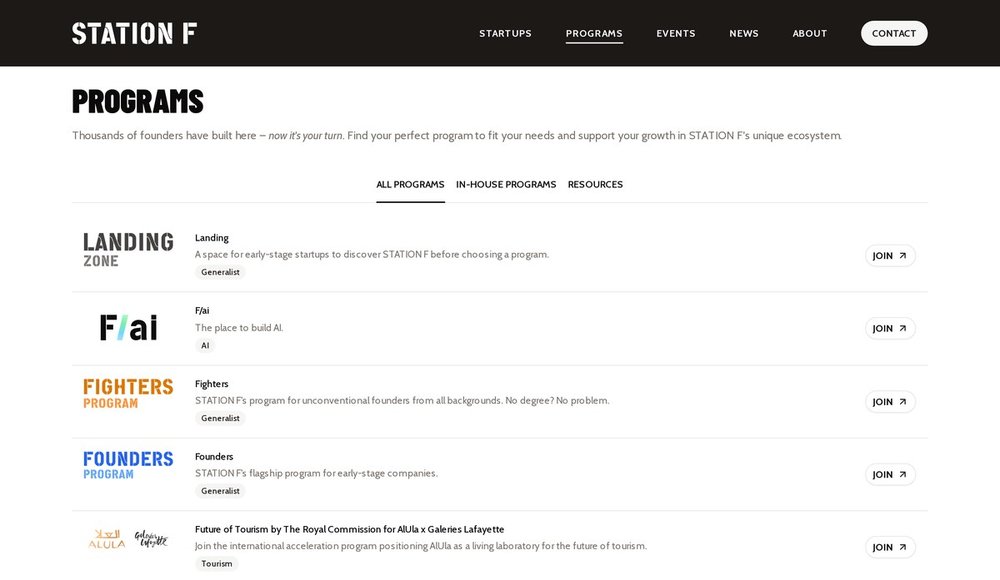Image resolution: width=1000 pixels, height=580 pixels.
Task: Open the Landing Zone logo
Action: pyautogui.click(x=128, y=249)
